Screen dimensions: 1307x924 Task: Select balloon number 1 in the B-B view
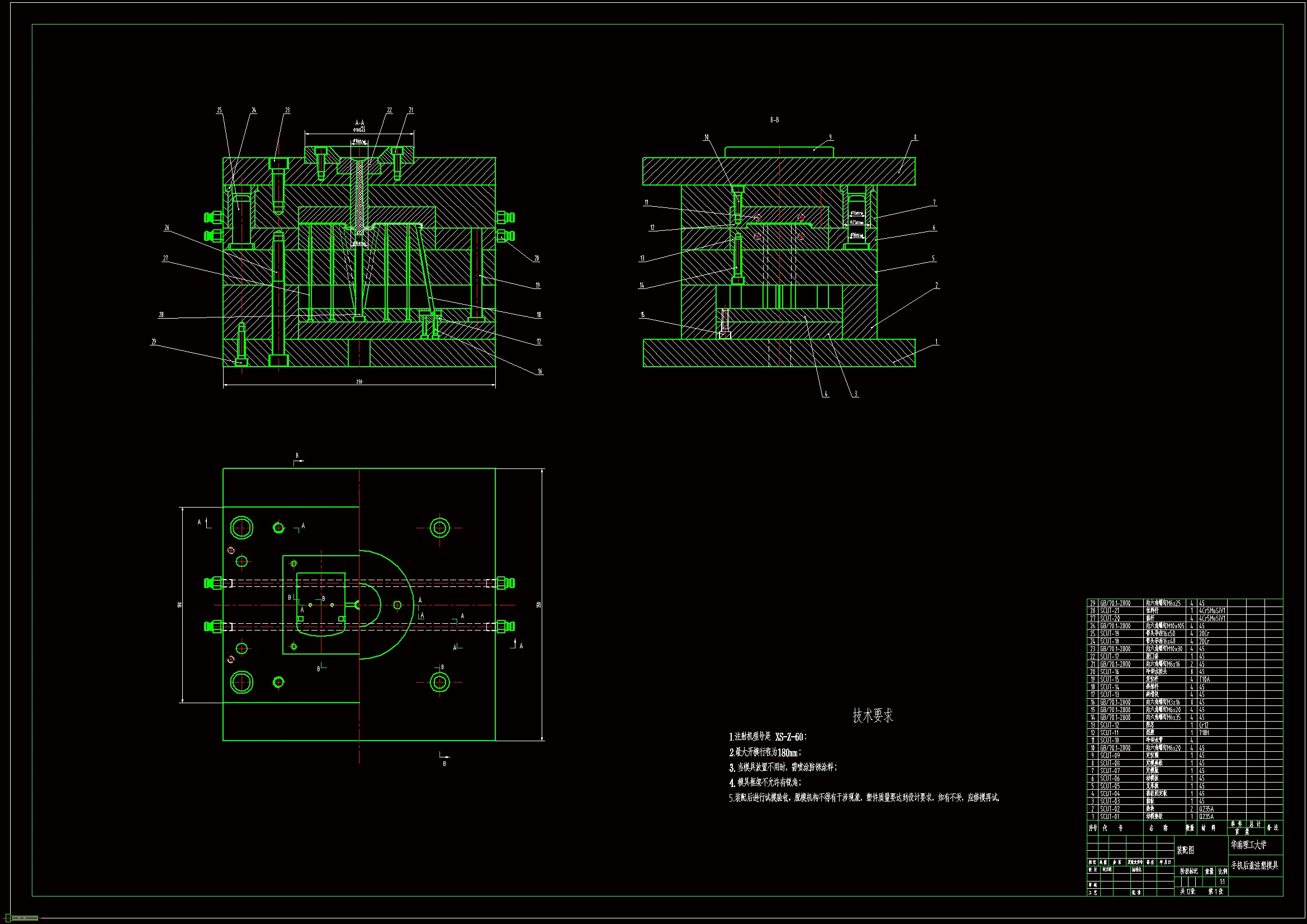936,342
